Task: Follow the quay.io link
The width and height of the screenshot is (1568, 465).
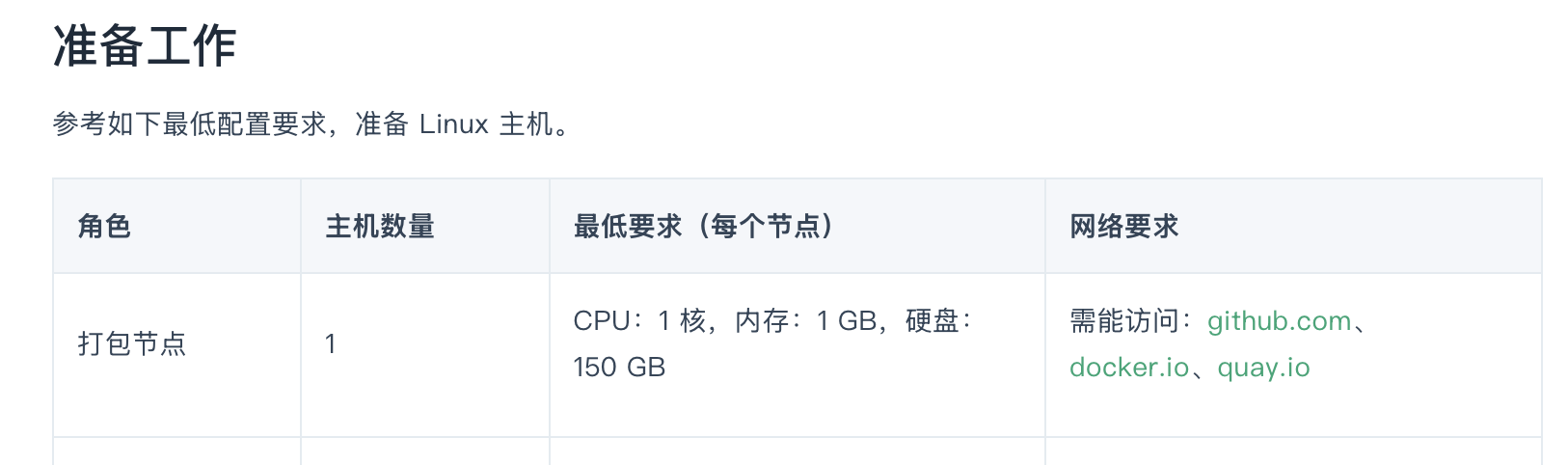Action: point(1263,368)
